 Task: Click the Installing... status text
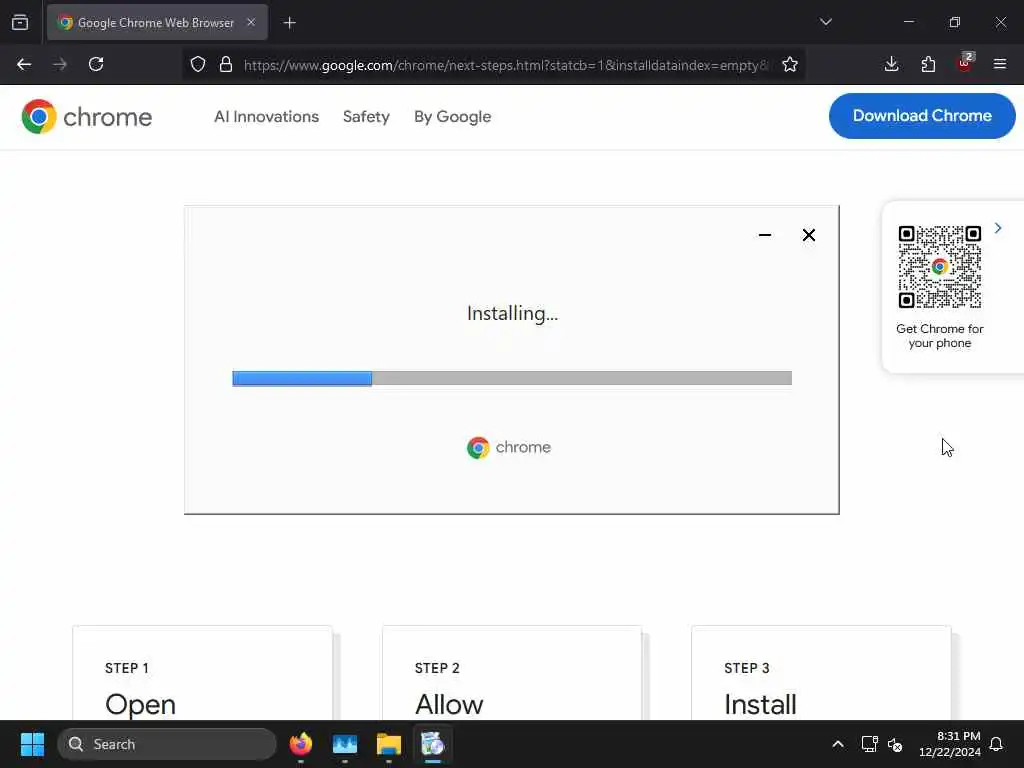[x=513, y=313]
